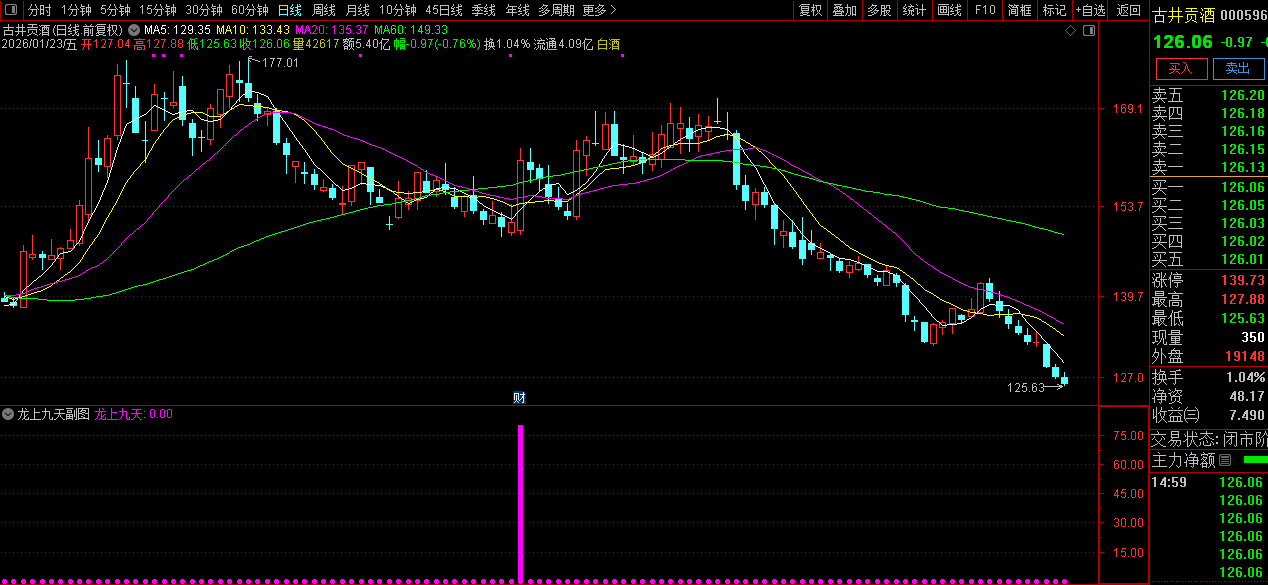This screenshot has width=1268, height=585.
Task: Click the MA10: 133.43 indicator label
Action: [x=253, y=30]
